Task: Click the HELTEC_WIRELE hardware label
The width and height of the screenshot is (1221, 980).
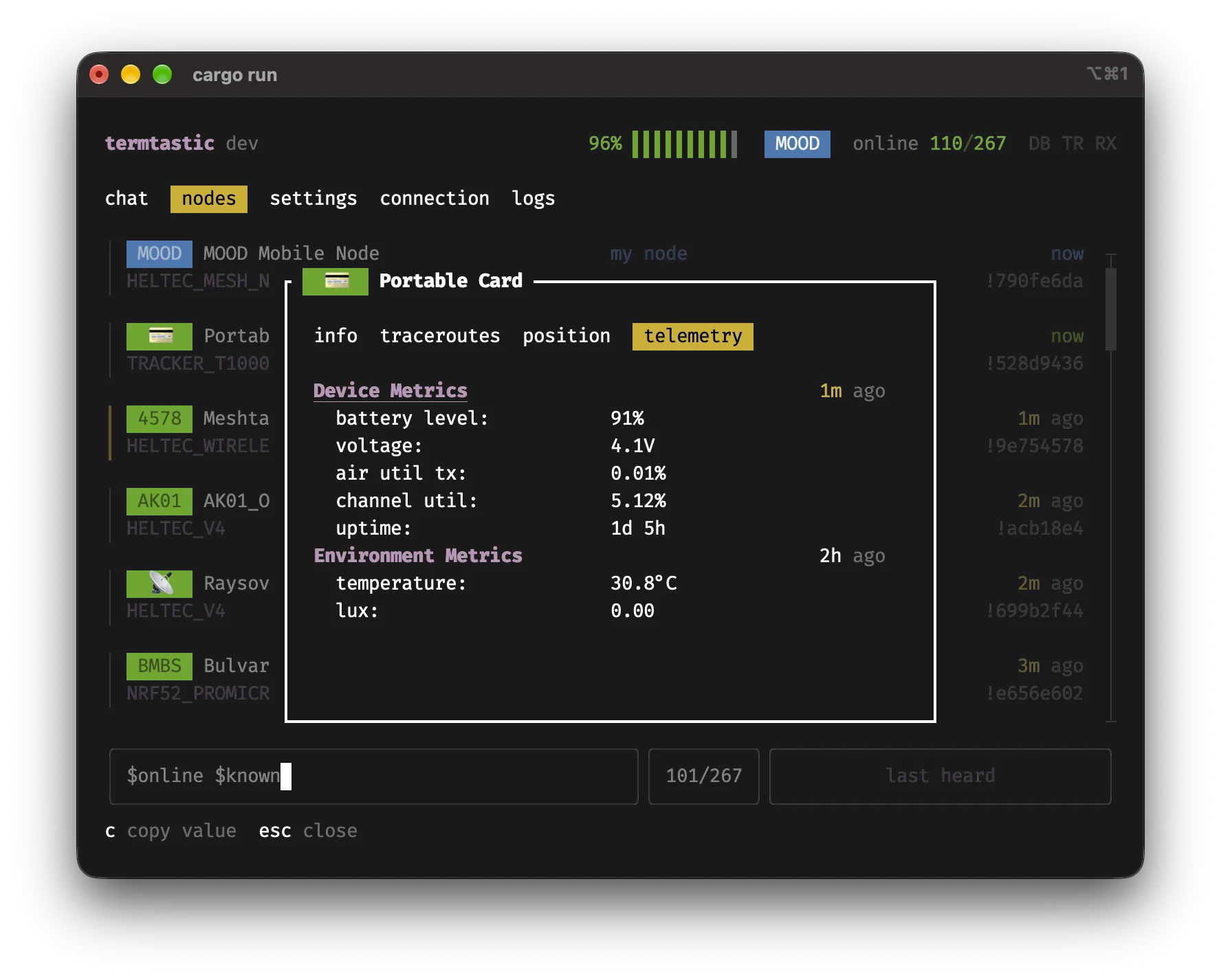Action: pos(198,446)
